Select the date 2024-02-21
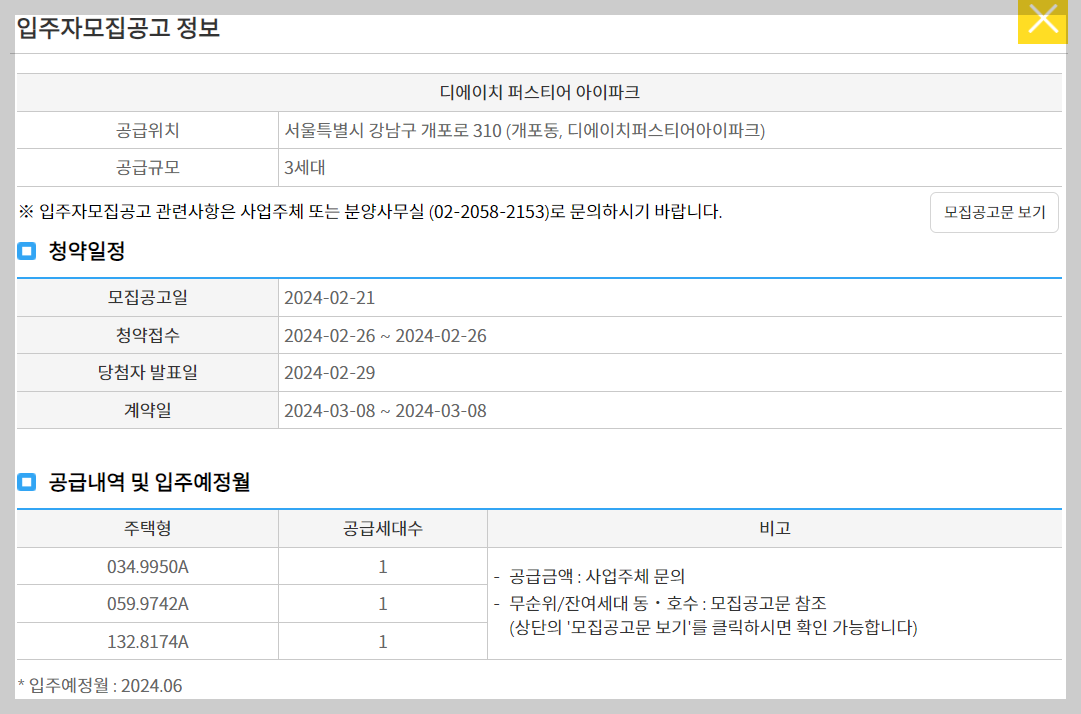The image size is (1081, 714). pos(330,298)
